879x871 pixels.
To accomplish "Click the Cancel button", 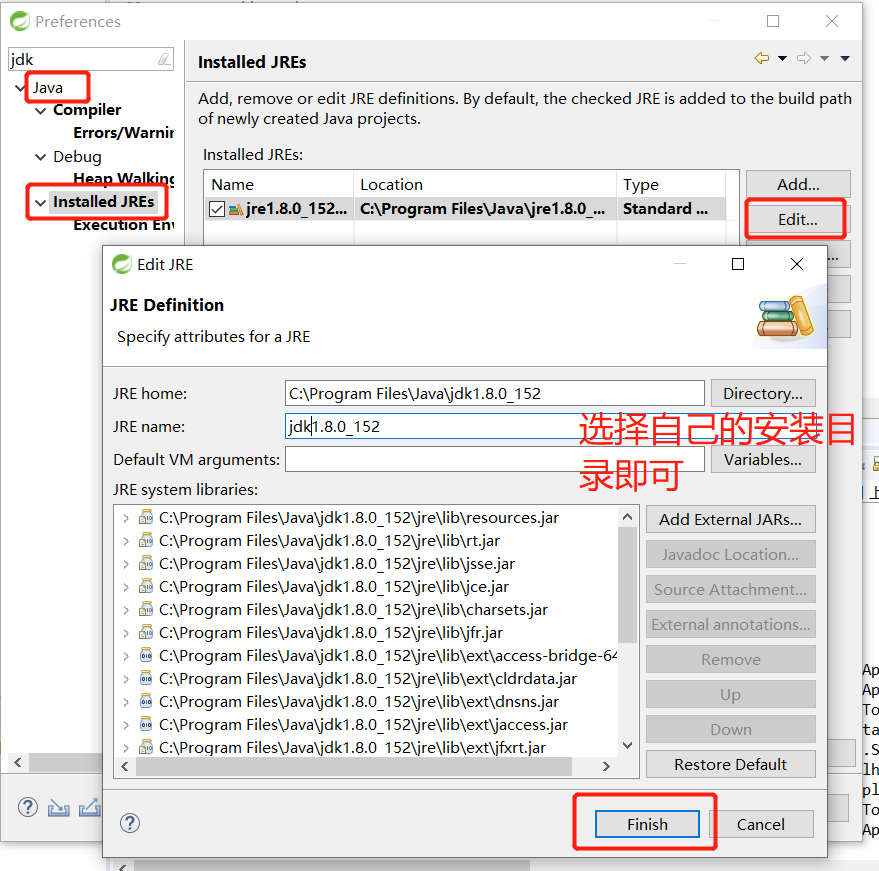I will (761, 824).
